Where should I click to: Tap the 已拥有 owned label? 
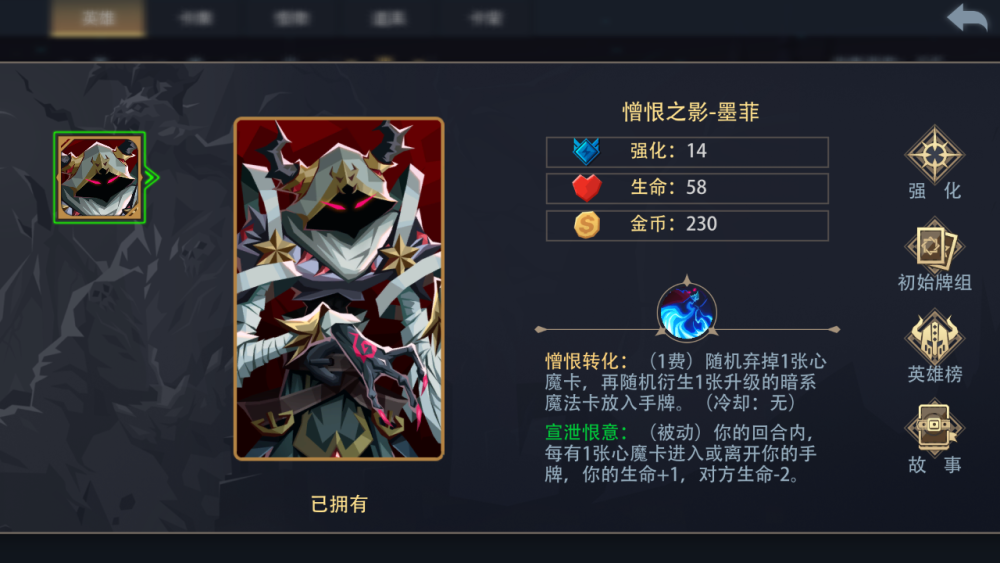tap(339, 504)
